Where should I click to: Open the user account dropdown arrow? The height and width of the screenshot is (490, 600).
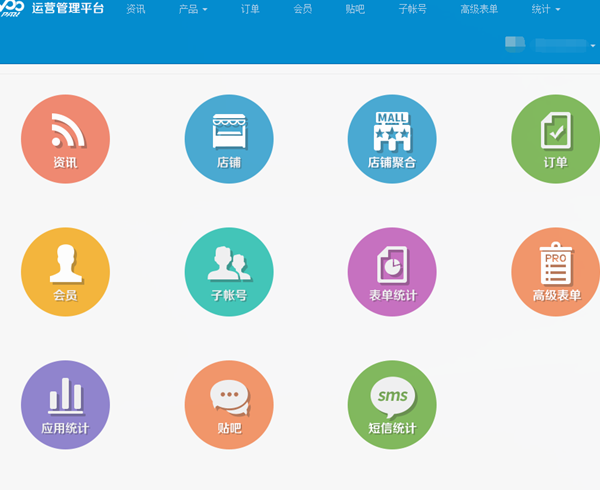(592, 46)
